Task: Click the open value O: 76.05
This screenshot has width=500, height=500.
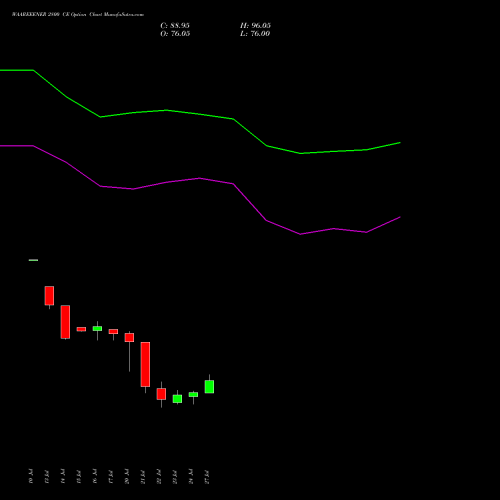Action: point(175,34)
